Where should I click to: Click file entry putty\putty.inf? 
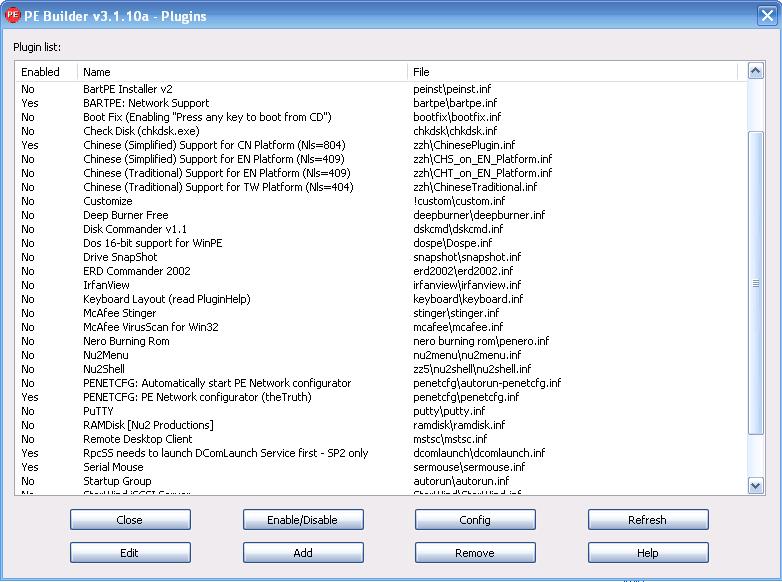click(x=449, y=411)
